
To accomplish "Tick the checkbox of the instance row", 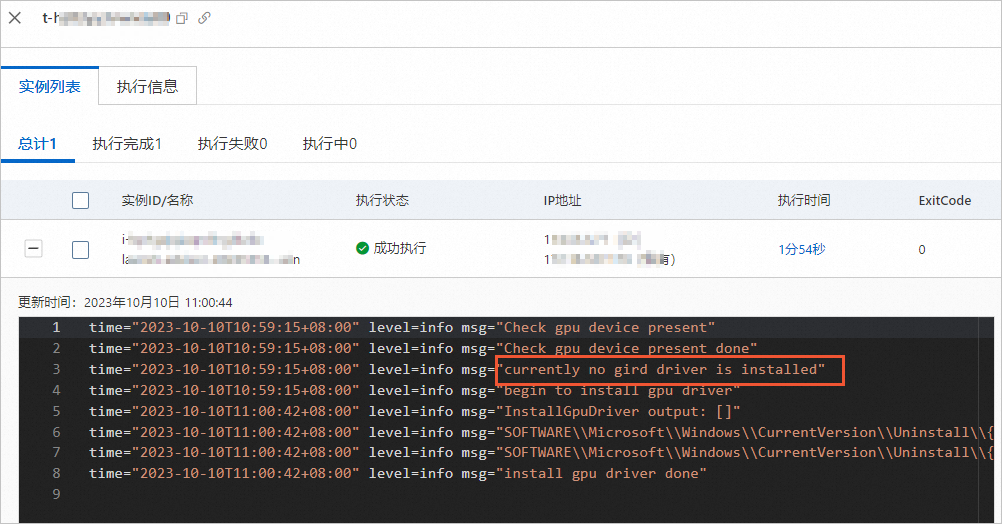I will 81,249.
